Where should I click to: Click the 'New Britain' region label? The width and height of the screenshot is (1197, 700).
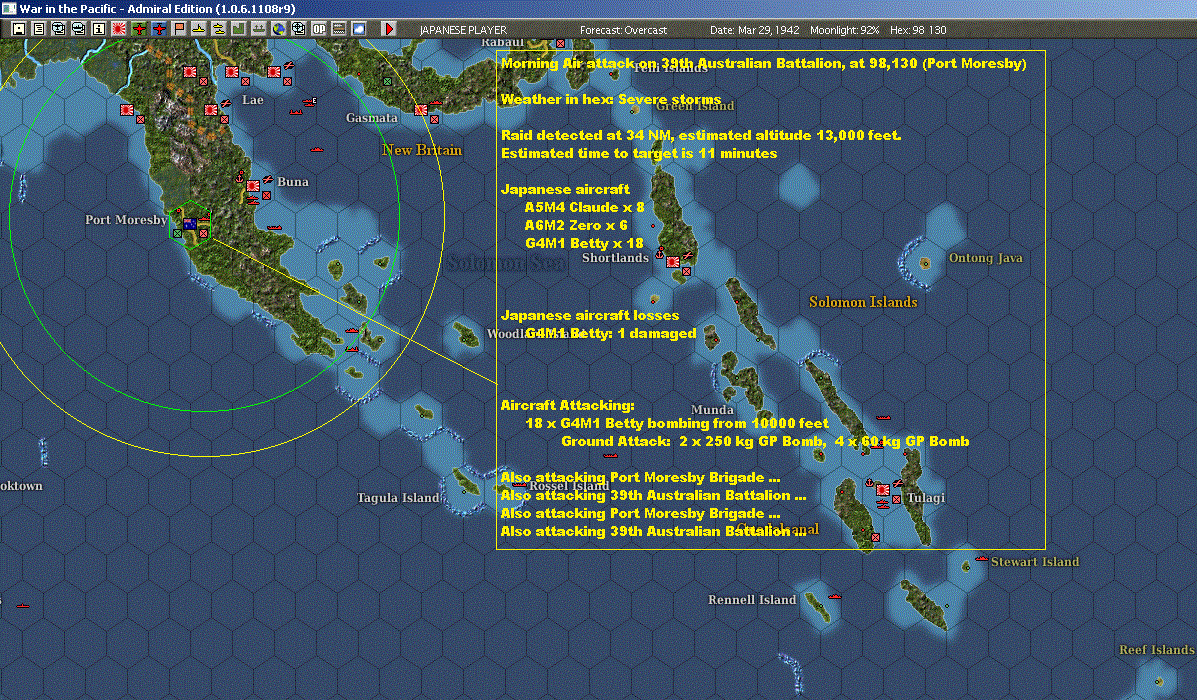point(422,150)
